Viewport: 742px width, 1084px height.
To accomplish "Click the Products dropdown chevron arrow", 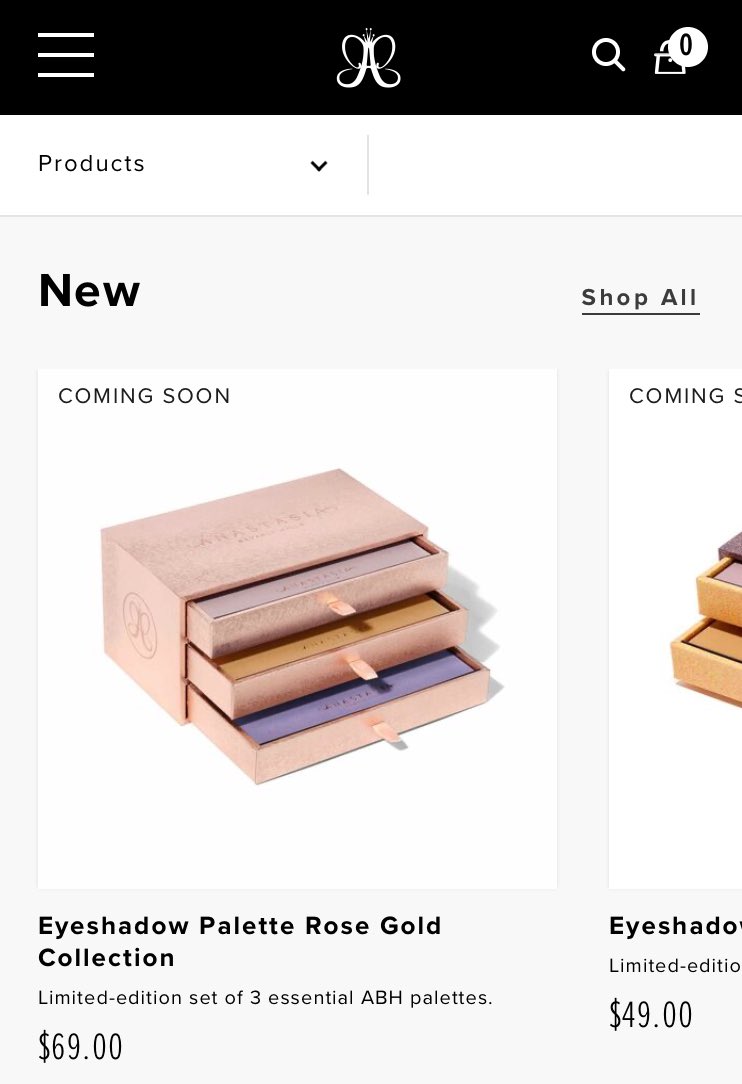I will (x=319, y=166).
